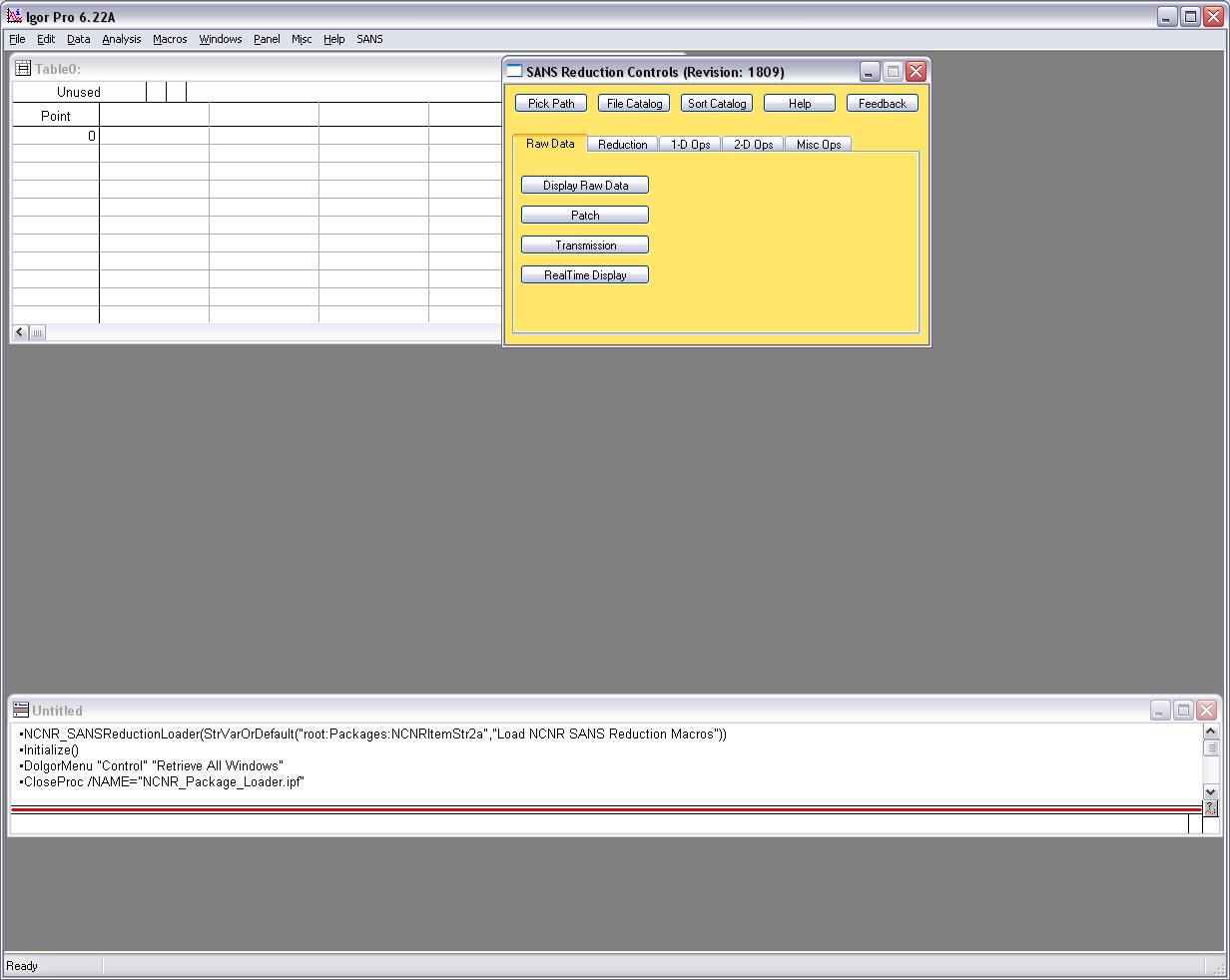Go to the Misc Ops tab

click(818, 145)
